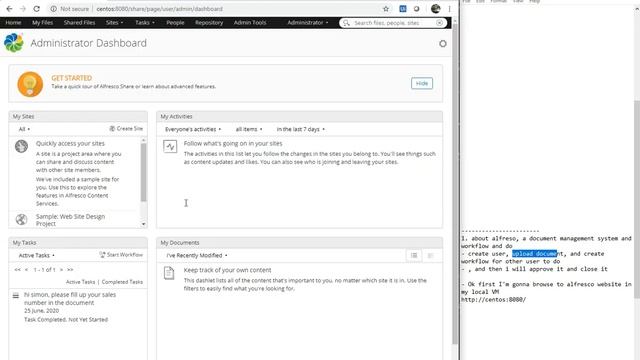Click highlighted upload document text in Notepad
Screen dimensions: 640x360
tap(534, 253)
